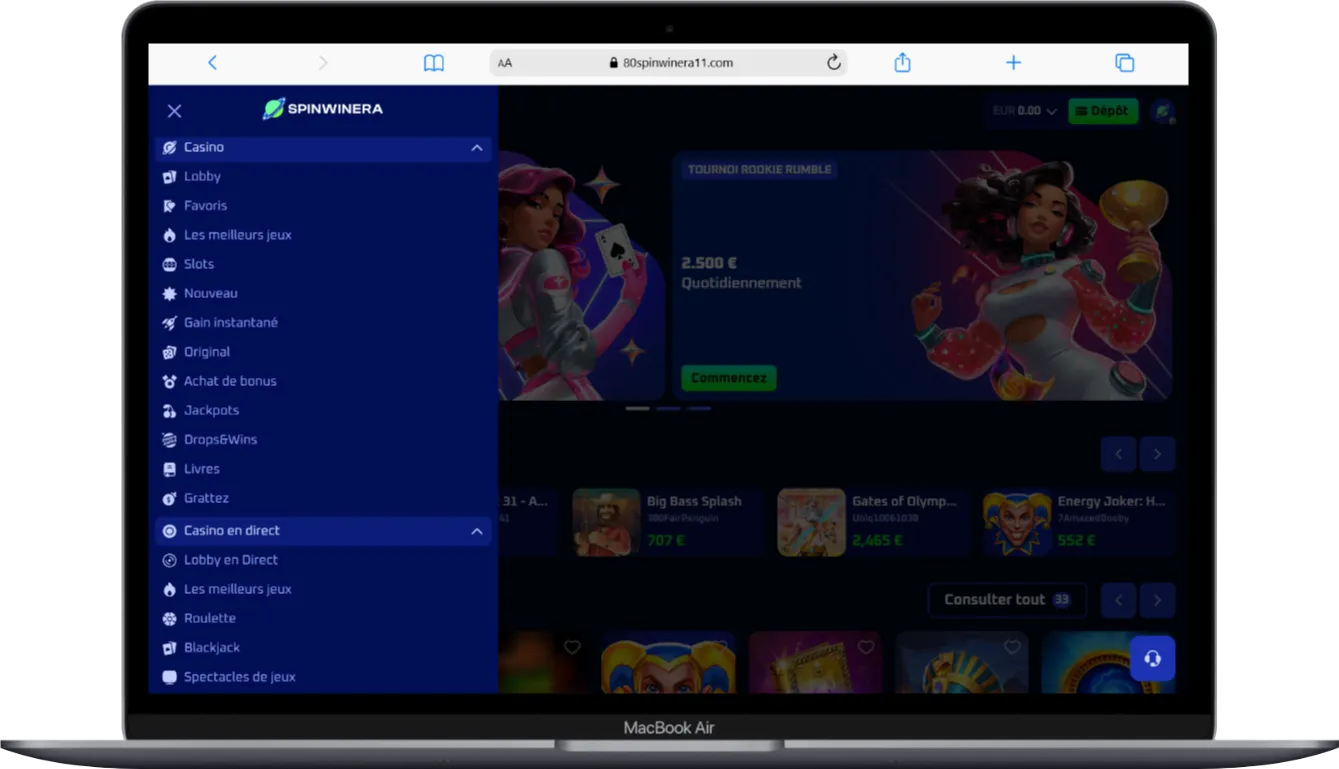Click the flame icon beside Slots' neighbor Les meilleurs jeux under Casino
The height and width of the screenshot is (769, 1339).
click(169, 235)
